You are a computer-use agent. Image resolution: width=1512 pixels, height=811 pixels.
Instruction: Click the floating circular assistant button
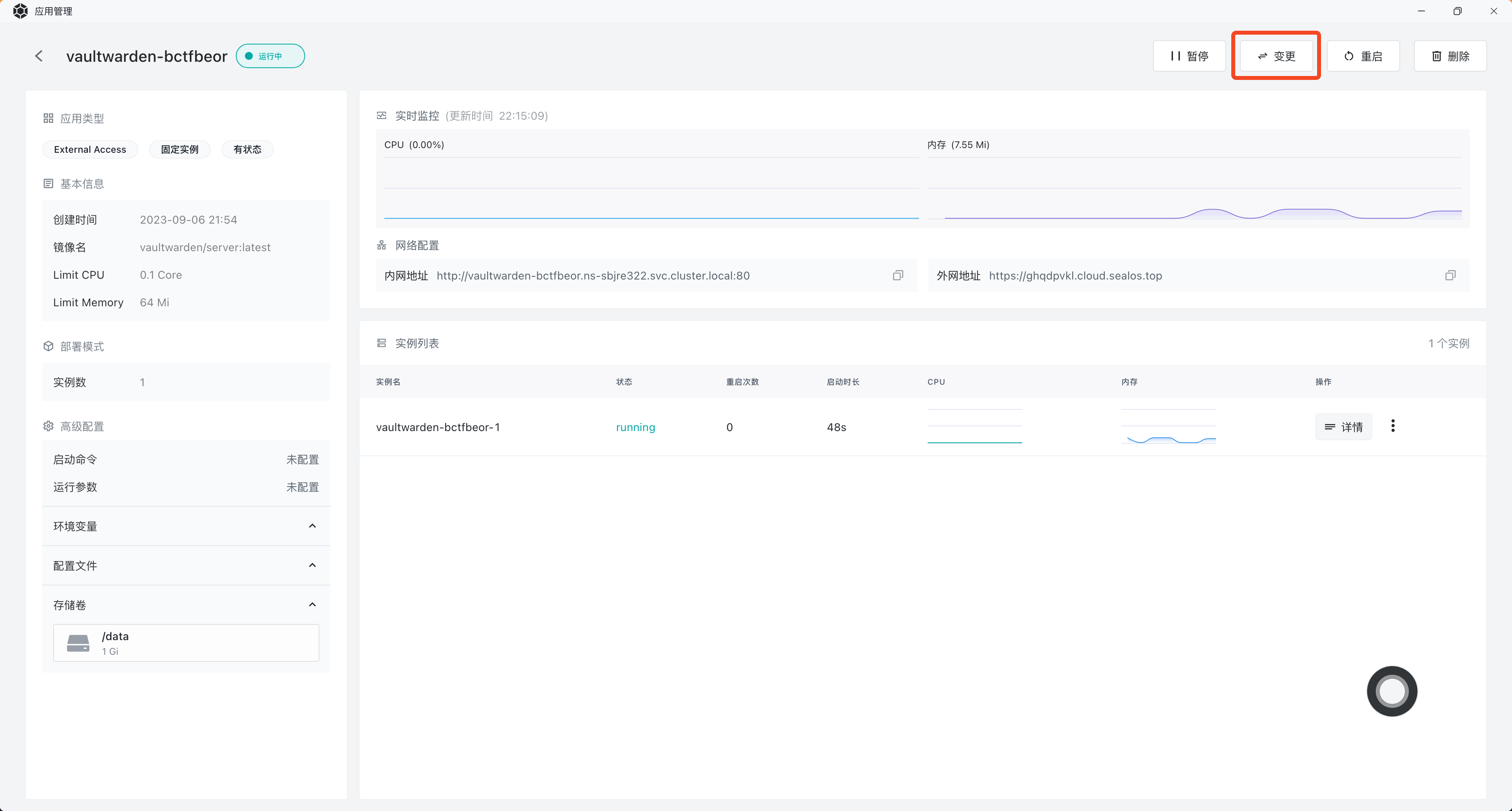click(1392, 691)
